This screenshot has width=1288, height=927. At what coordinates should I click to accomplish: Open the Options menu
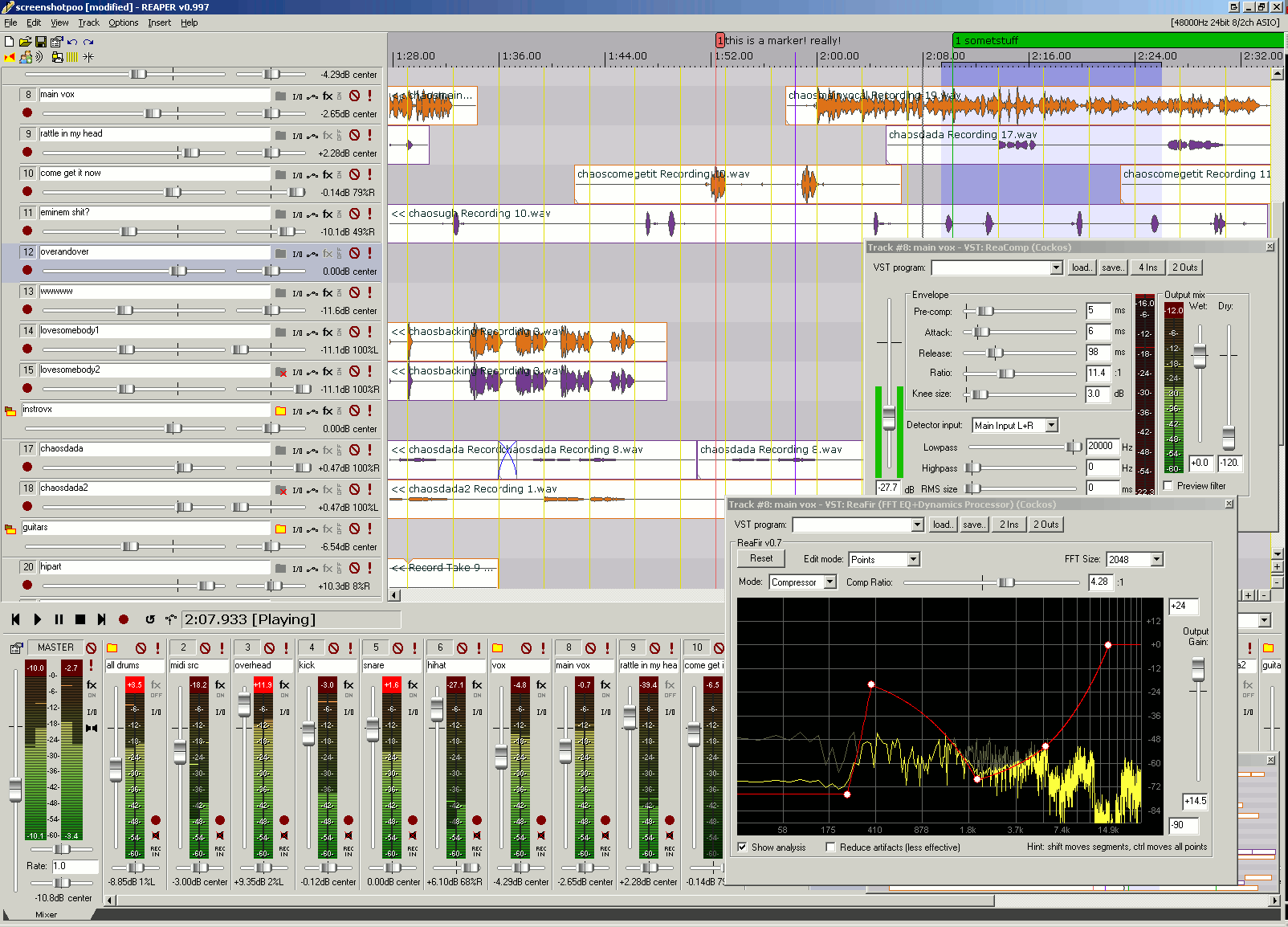(x=124, y=22)
